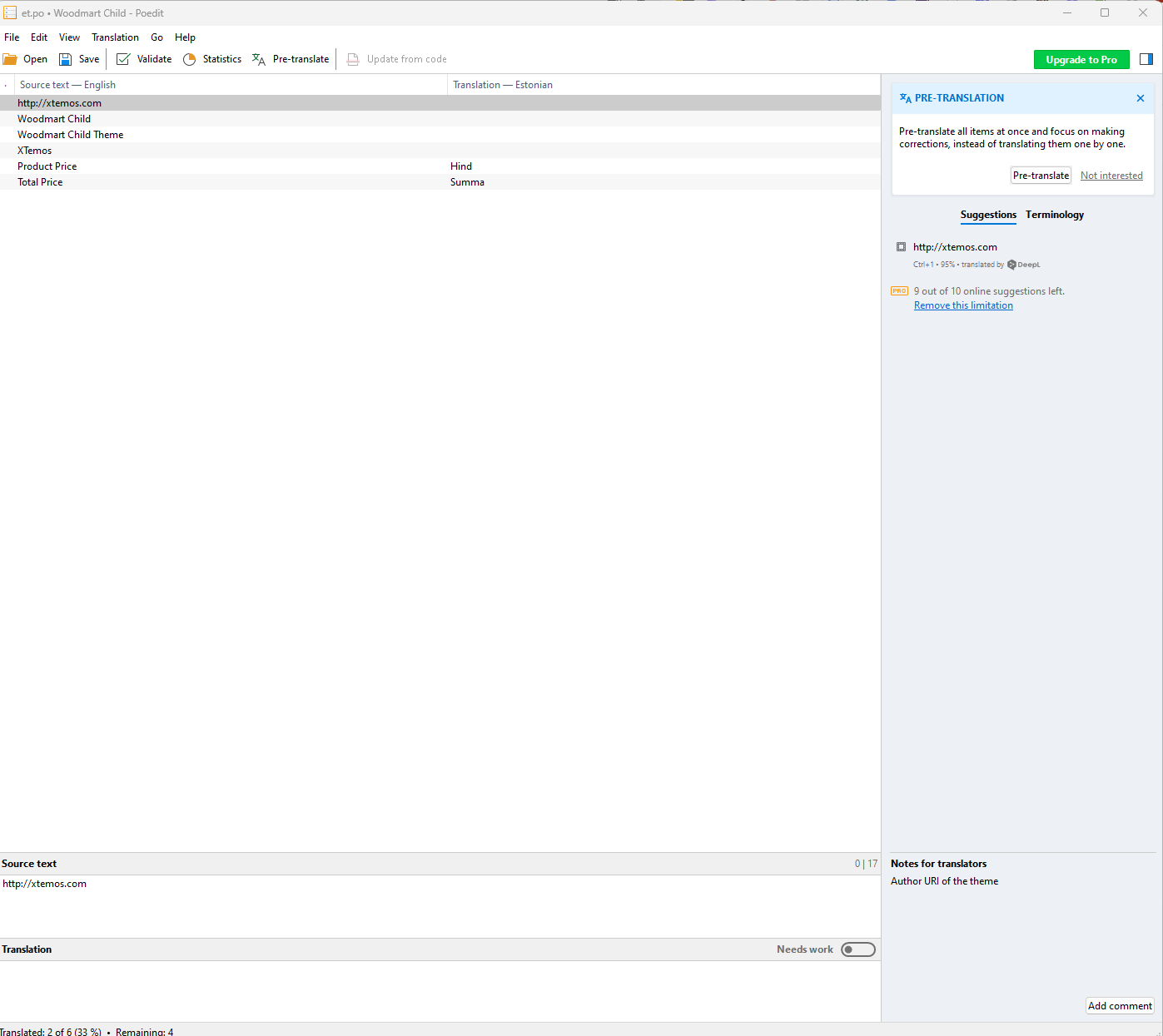Click the Open folder icon

(x=10, y=59)
